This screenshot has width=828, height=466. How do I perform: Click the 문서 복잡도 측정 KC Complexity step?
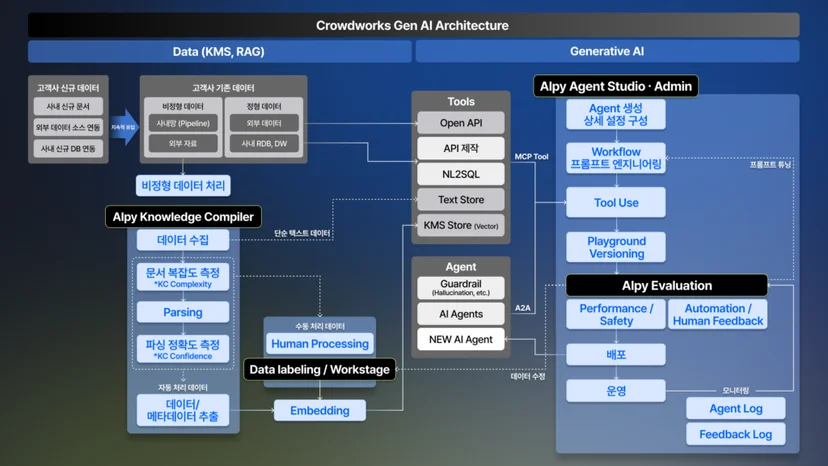click(x=183, y=277)
